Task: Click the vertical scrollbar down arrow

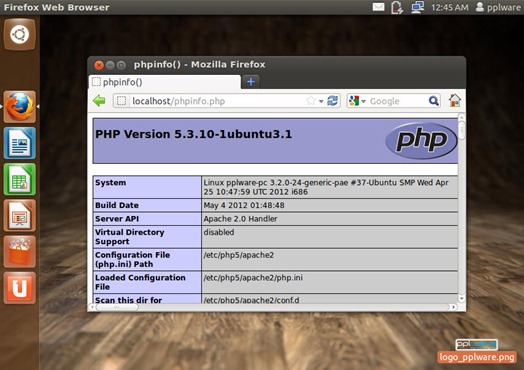Action: [462, 298]
